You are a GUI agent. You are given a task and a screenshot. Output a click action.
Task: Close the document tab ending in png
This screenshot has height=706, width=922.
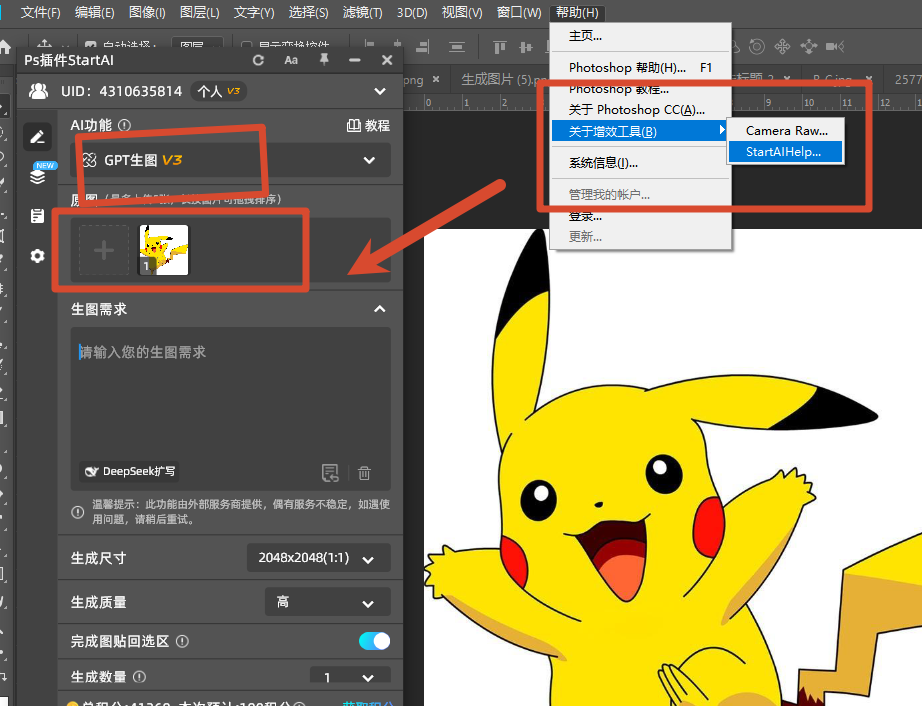coord(436,79)
